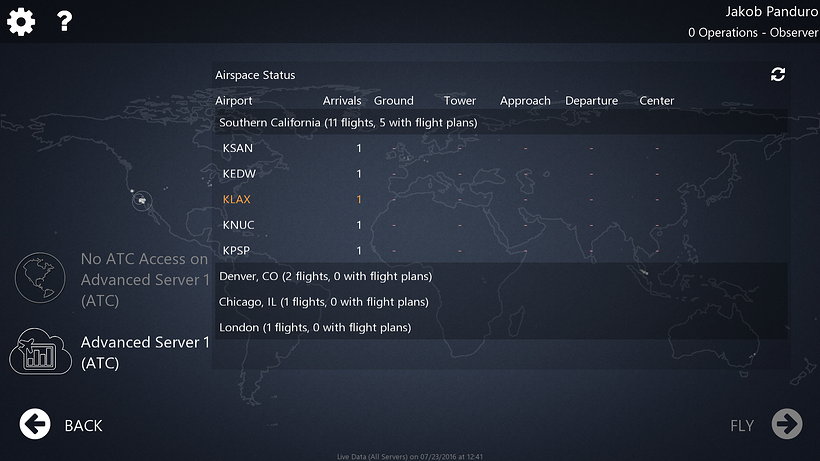Click the Live Data timestamp footer

(410, 456)
